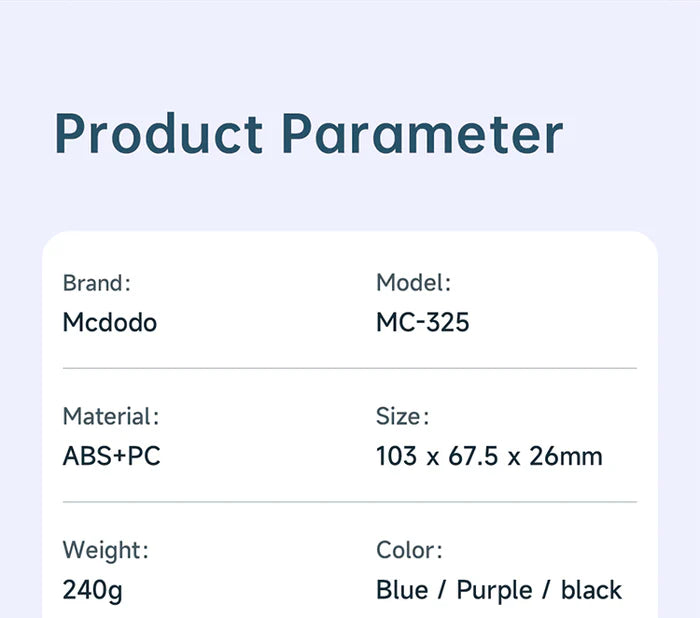Click the Color label
Image resolution: width=700 pixels, height=618 pixels.
pyautogui.click(x=409, y=550)
